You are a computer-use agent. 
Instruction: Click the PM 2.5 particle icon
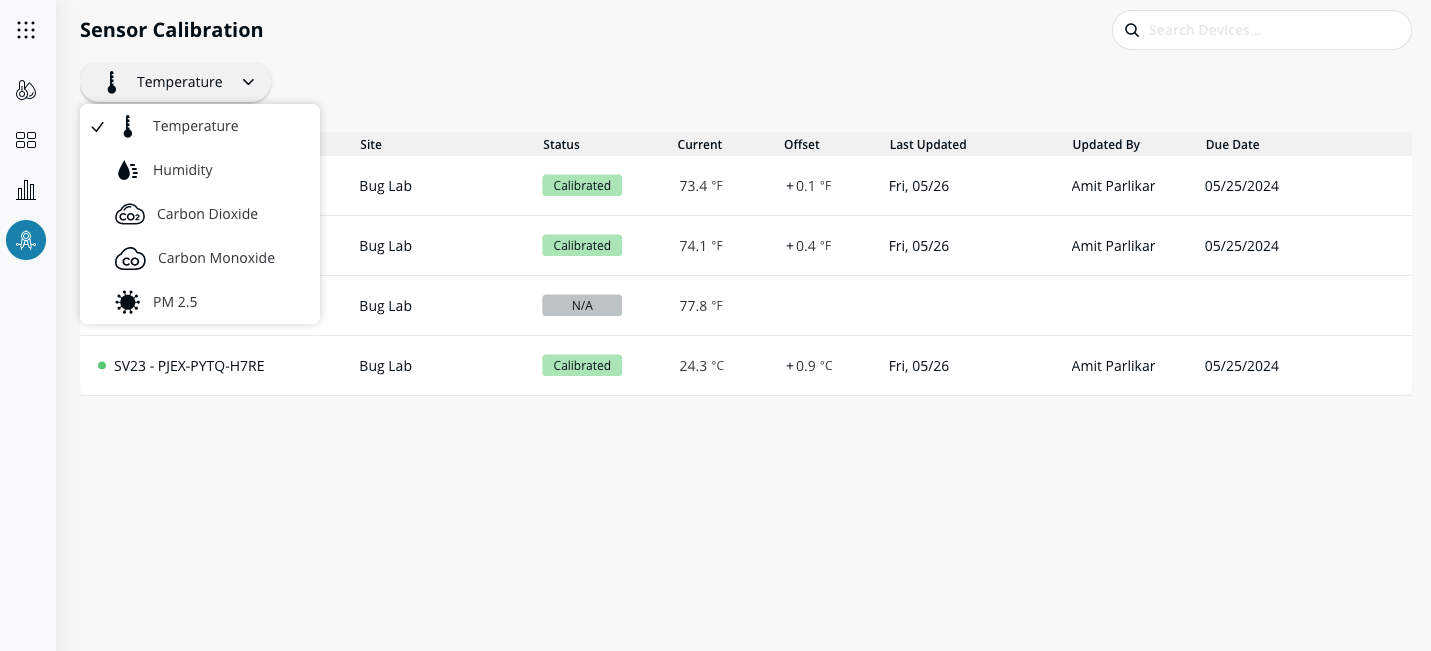tap(127, 302)
